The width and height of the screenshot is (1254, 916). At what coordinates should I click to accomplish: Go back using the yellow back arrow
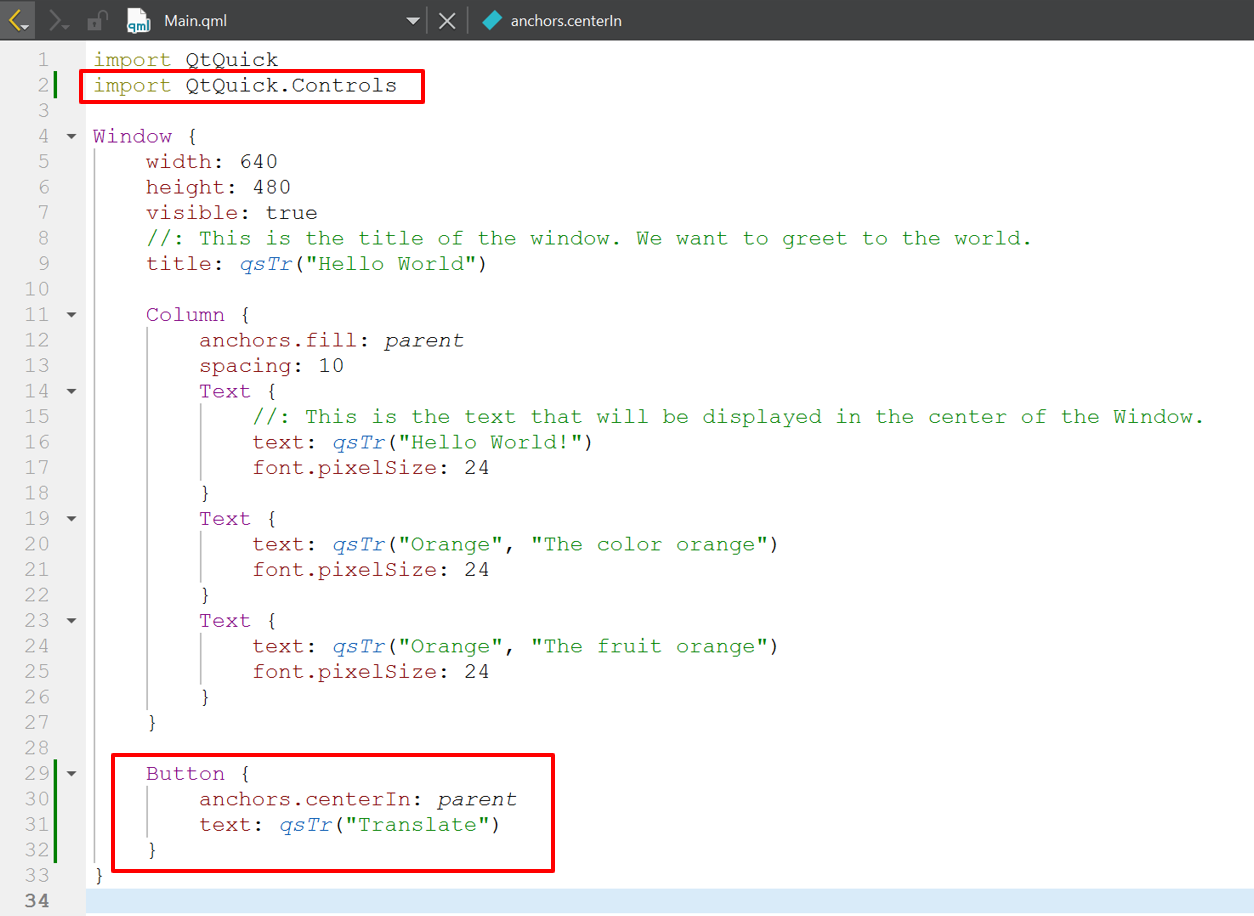[17, 20]
